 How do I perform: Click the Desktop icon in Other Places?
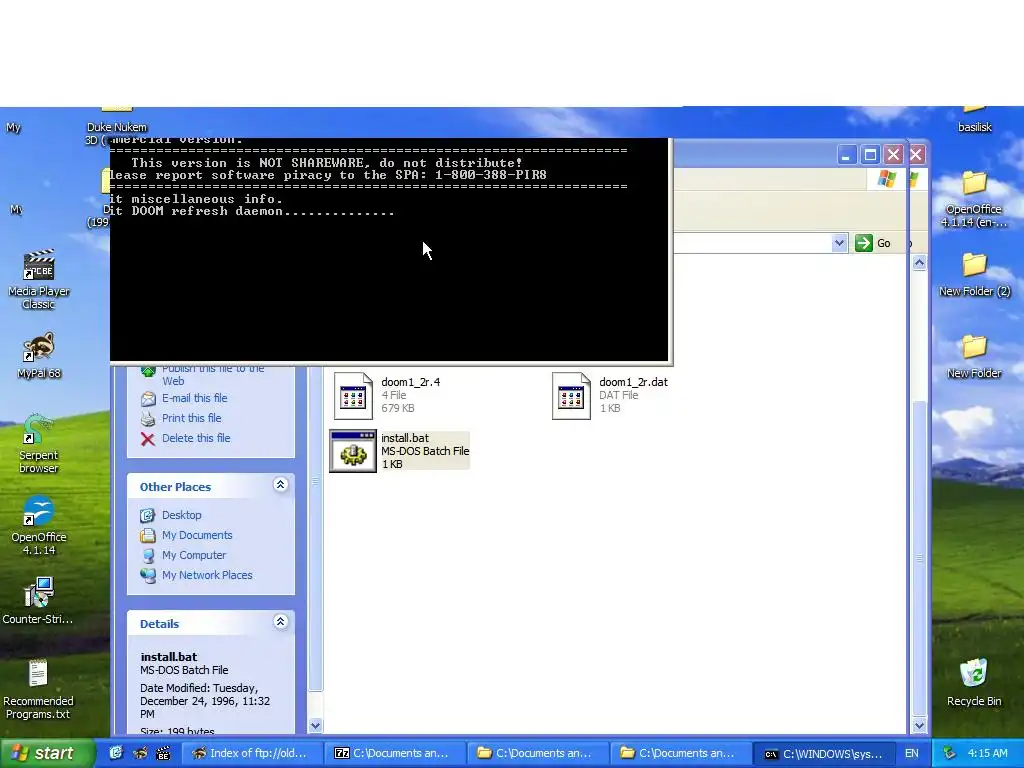pyautogui.click(x=148, y=515)
